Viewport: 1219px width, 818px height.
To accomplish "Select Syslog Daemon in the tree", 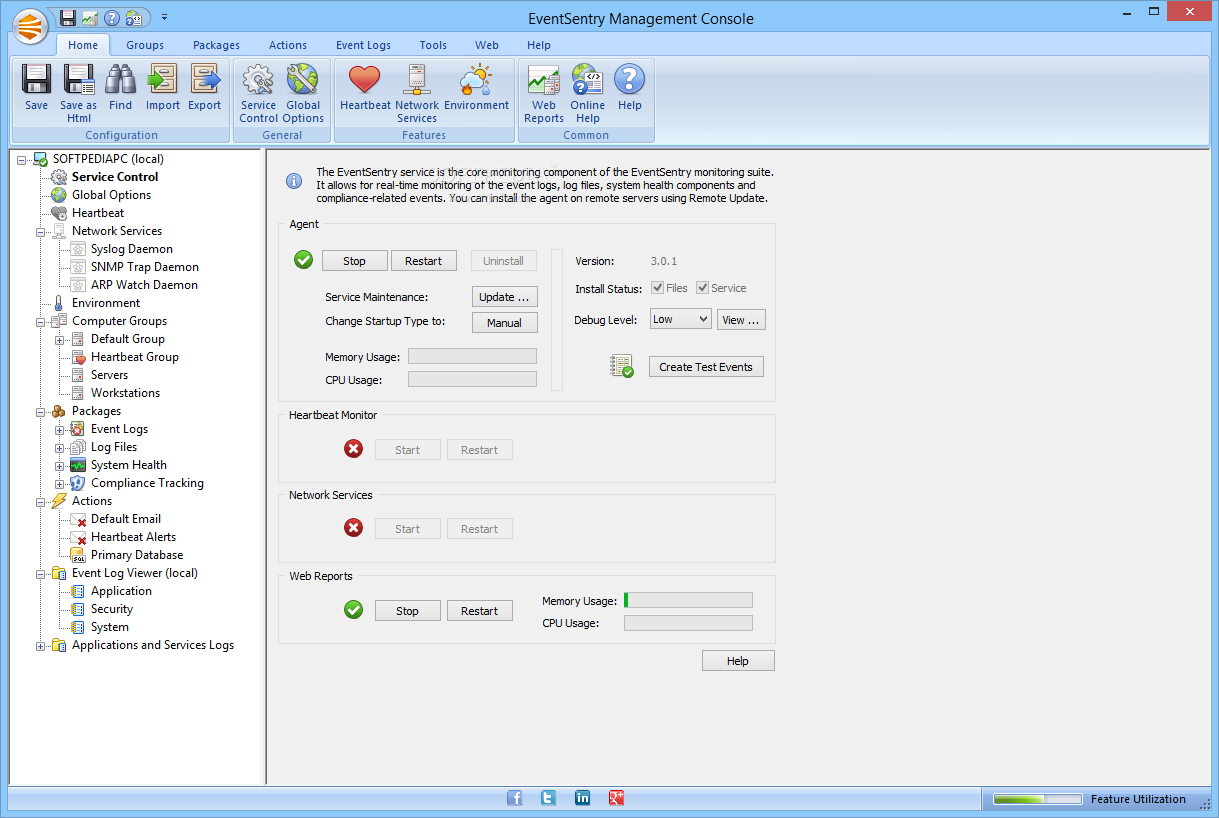I will [x=131, y=249].
